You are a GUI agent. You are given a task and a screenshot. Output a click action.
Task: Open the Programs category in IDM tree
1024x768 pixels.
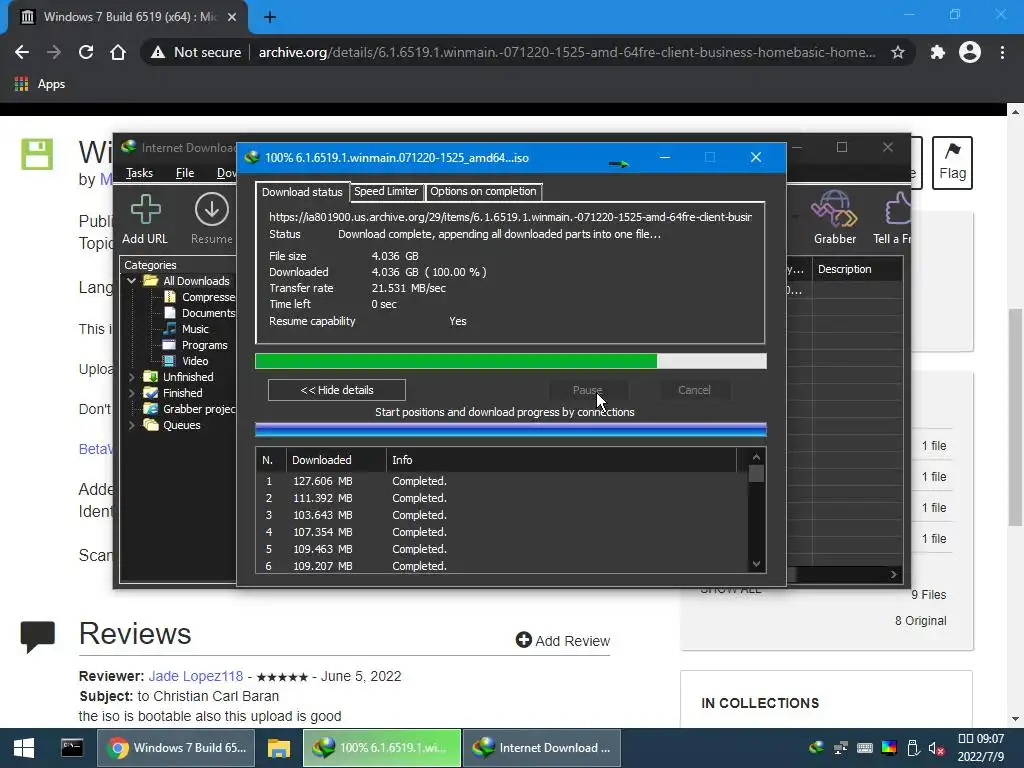[204, 345]
